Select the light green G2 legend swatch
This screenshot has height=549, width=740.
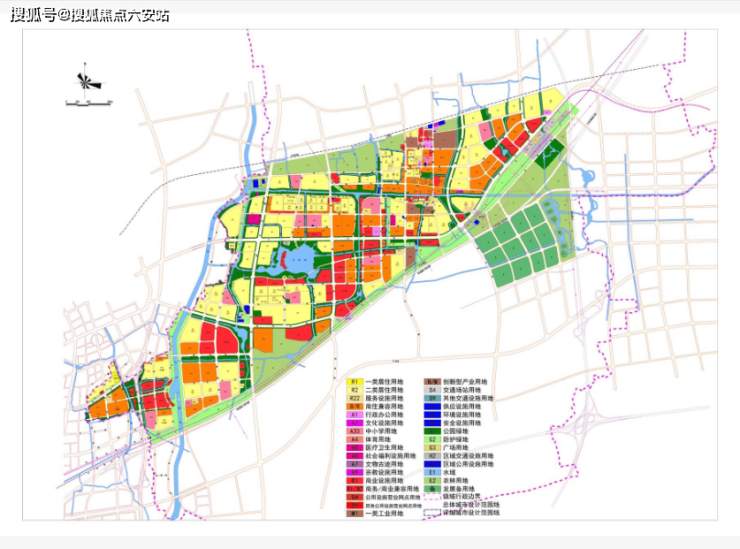[432, 439]
